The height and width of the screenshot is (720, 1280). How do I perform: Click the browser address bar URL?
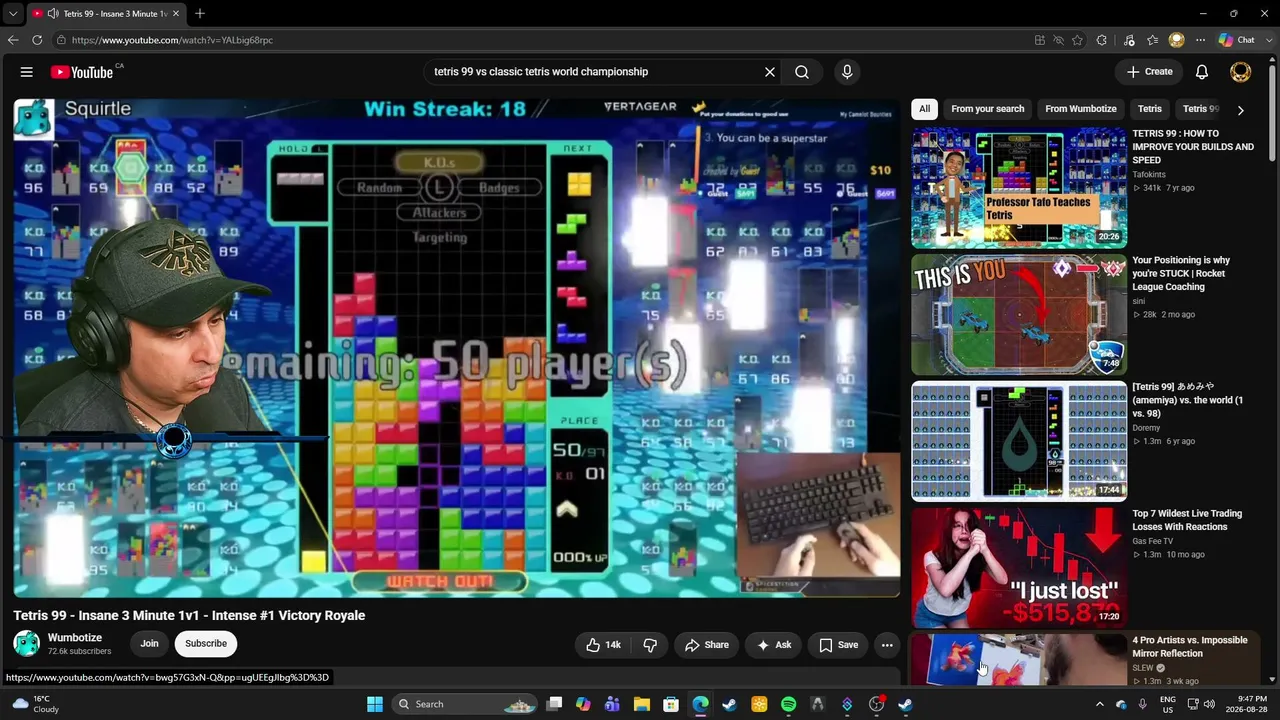click(x=172, y=40)
